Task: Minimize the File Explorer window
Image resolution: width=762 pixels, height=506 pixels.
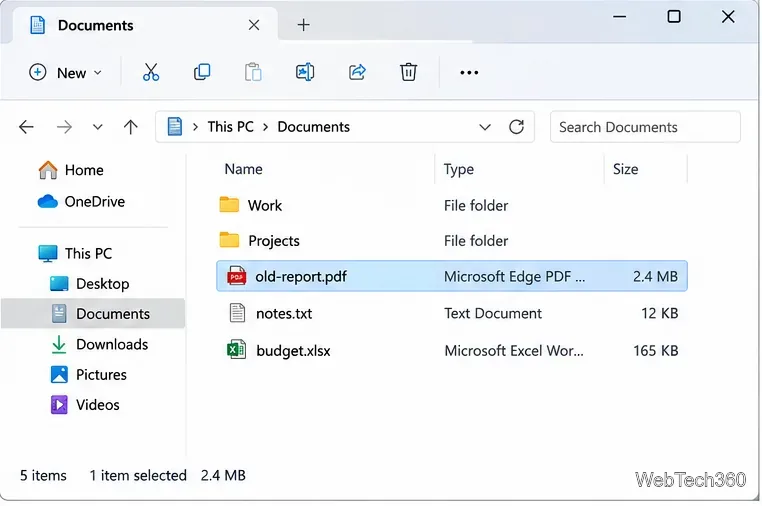Action: tap(619, 17)
